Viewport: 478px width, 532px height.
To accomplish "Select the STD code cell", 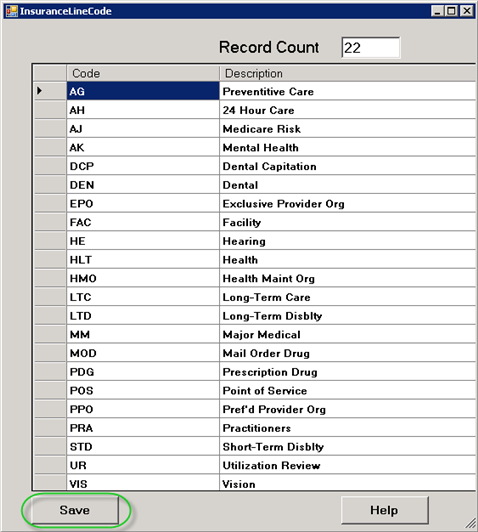I will [143, 446].
